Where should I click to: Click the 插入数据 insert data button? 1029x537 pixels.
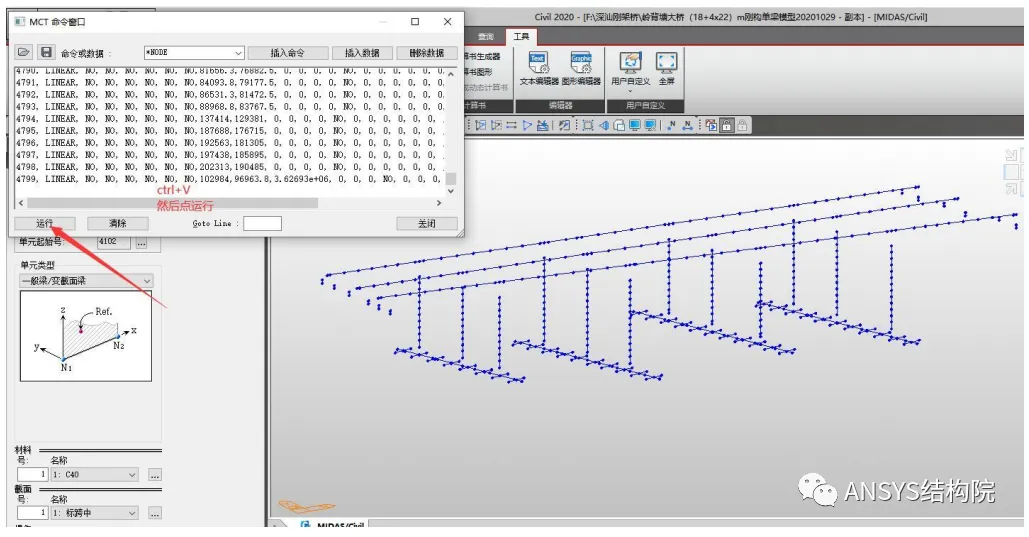362,53
